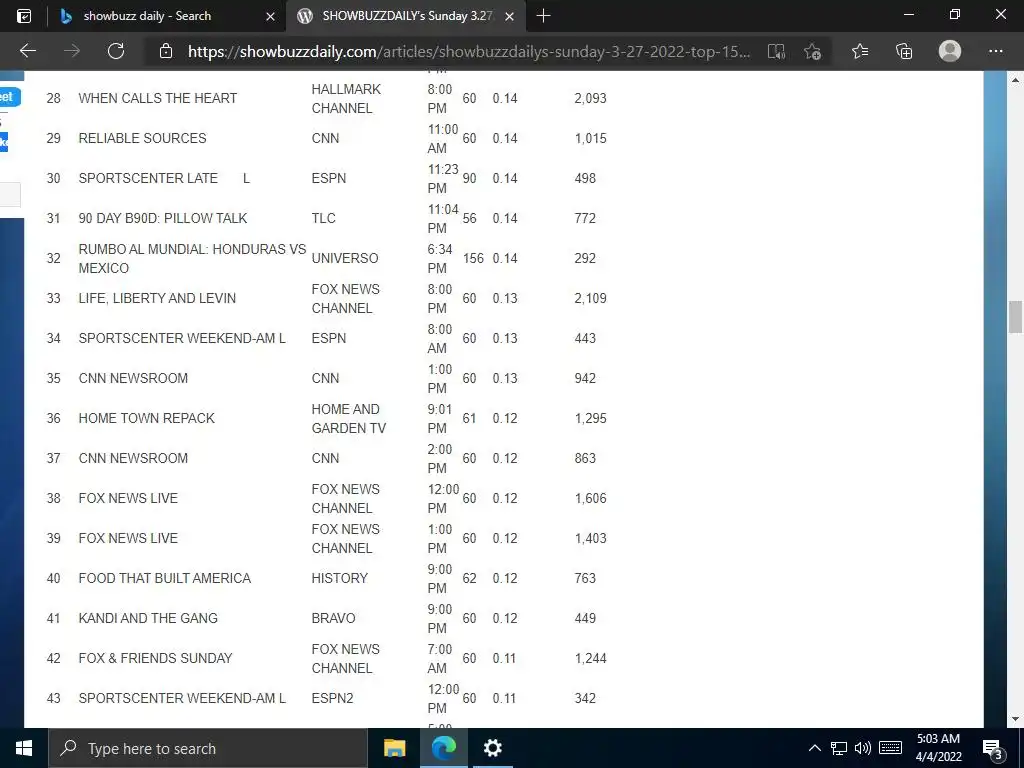Image resolution: width=1024 pixels, height=768 pixels.
Task: Open the clock showing 5:03 AM
Action: 938,748
